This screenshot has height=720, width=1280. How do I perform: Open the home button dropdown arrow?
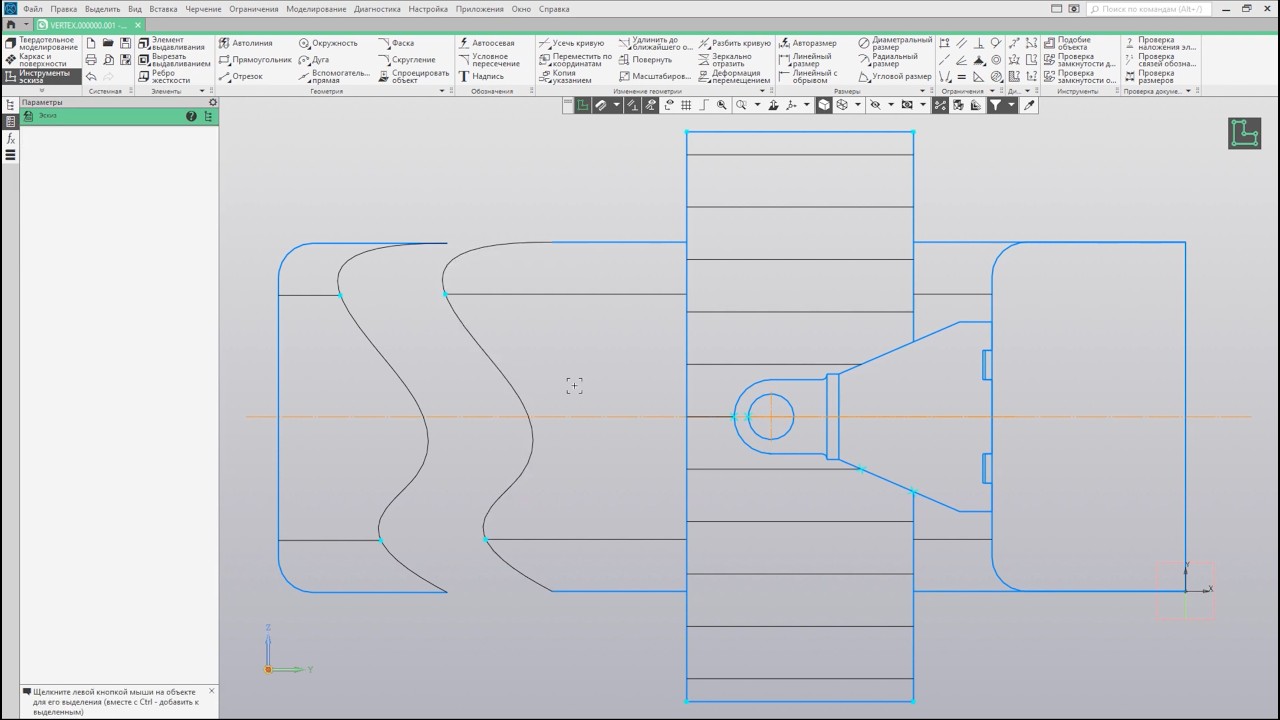[27, 24]
